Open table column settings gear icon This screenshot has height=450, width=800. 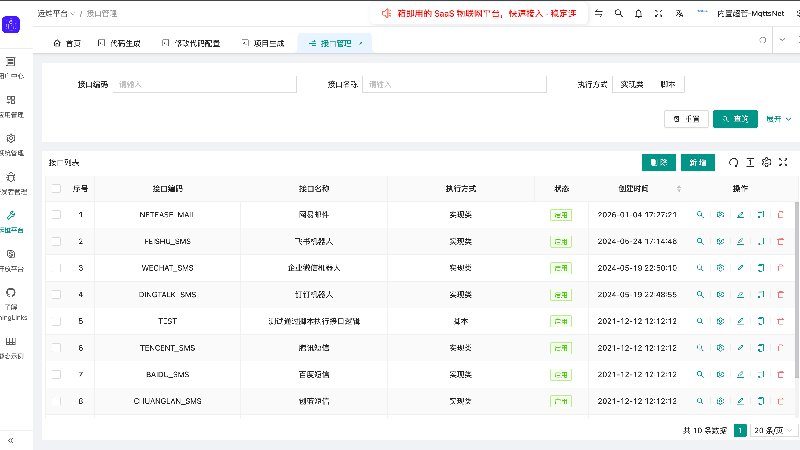tap(766, 162)
